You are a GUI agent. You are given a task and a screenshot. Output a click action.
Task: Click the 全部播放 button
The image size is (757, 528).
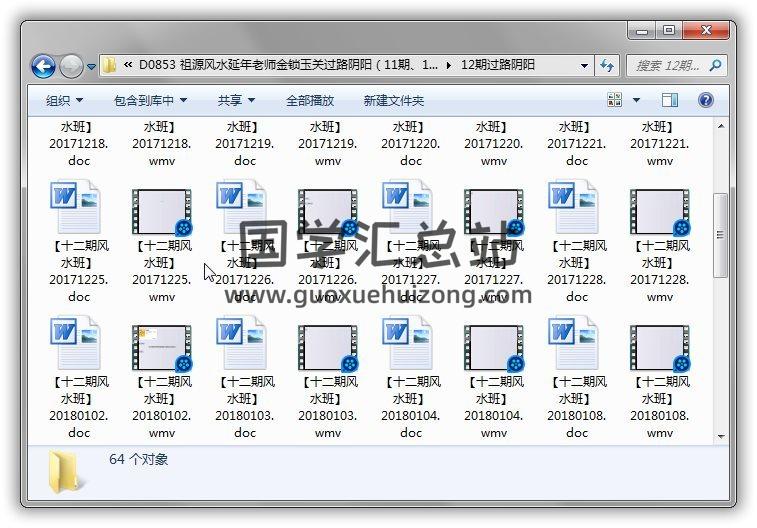(x=310, y=100)
